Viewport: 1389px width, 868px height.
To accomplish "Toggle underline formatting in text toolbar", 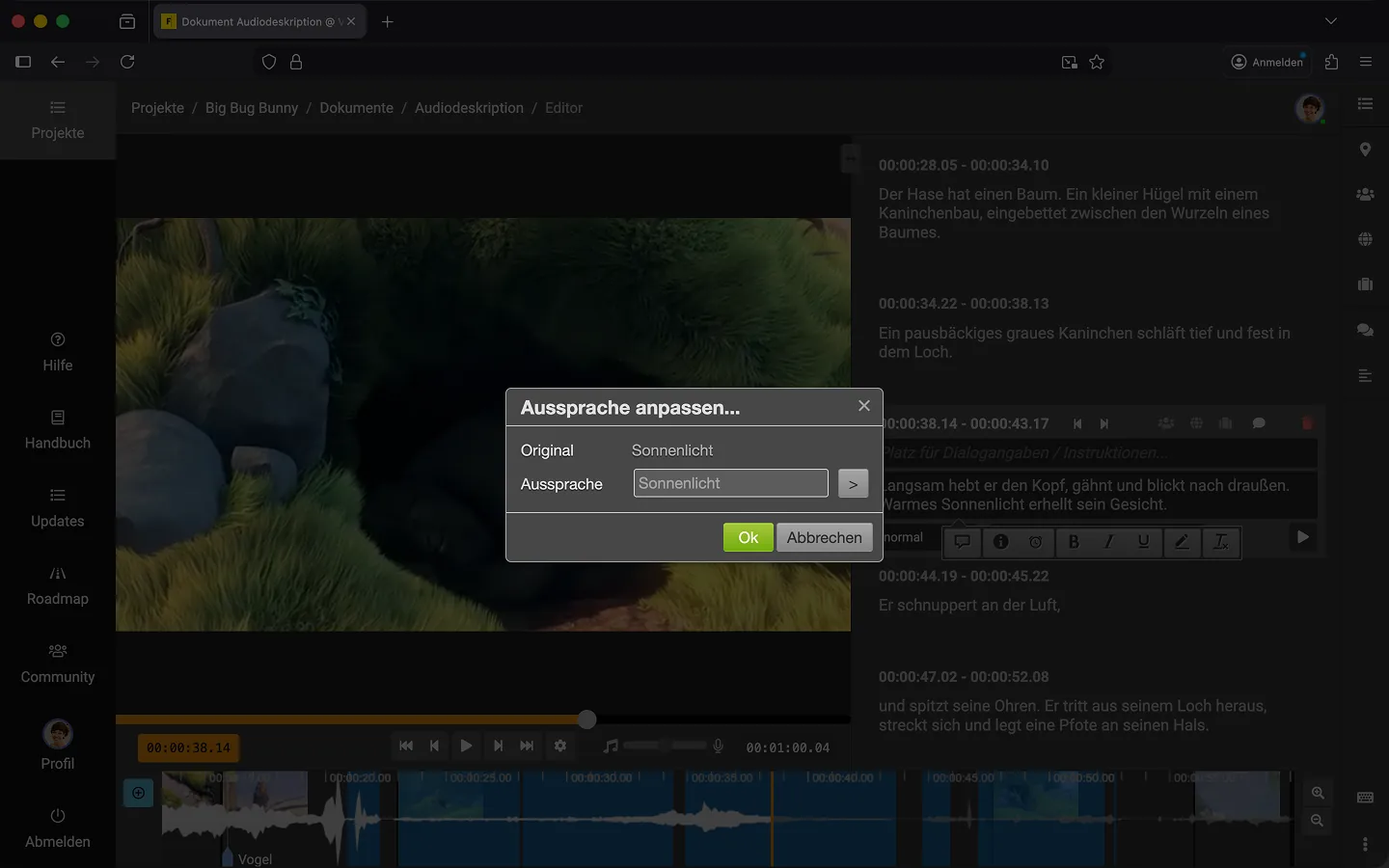I will tap(1143, 542).
